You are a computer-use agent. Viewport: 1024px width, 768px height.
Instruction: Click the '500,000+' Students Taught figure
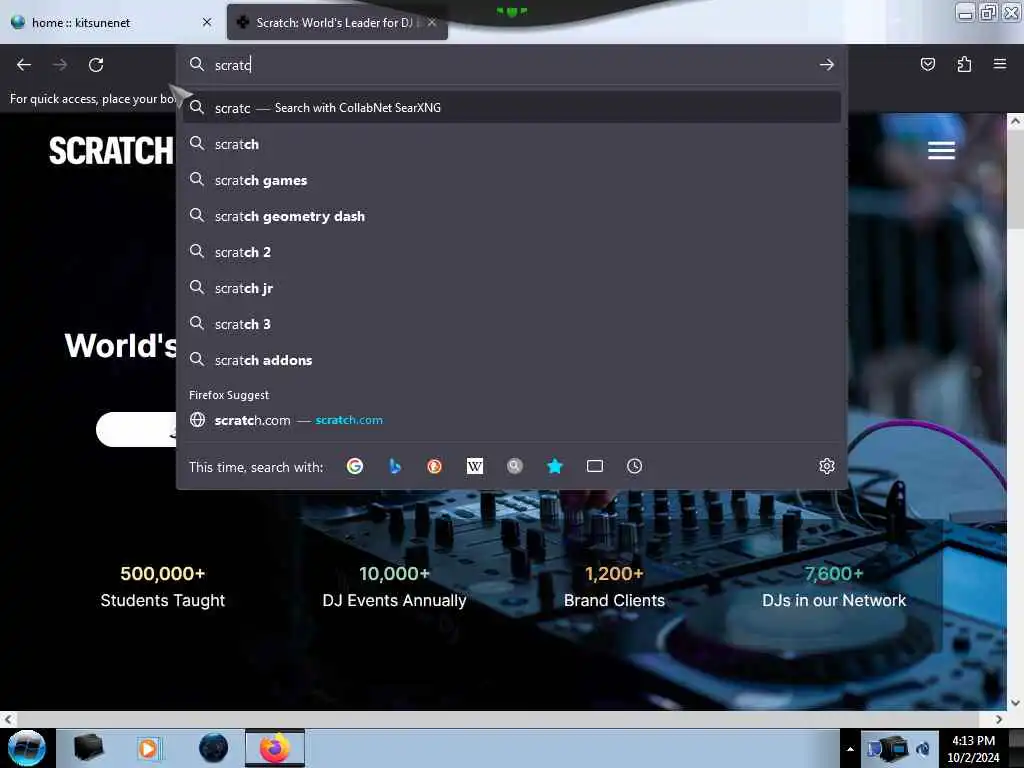tap(163, 573)
